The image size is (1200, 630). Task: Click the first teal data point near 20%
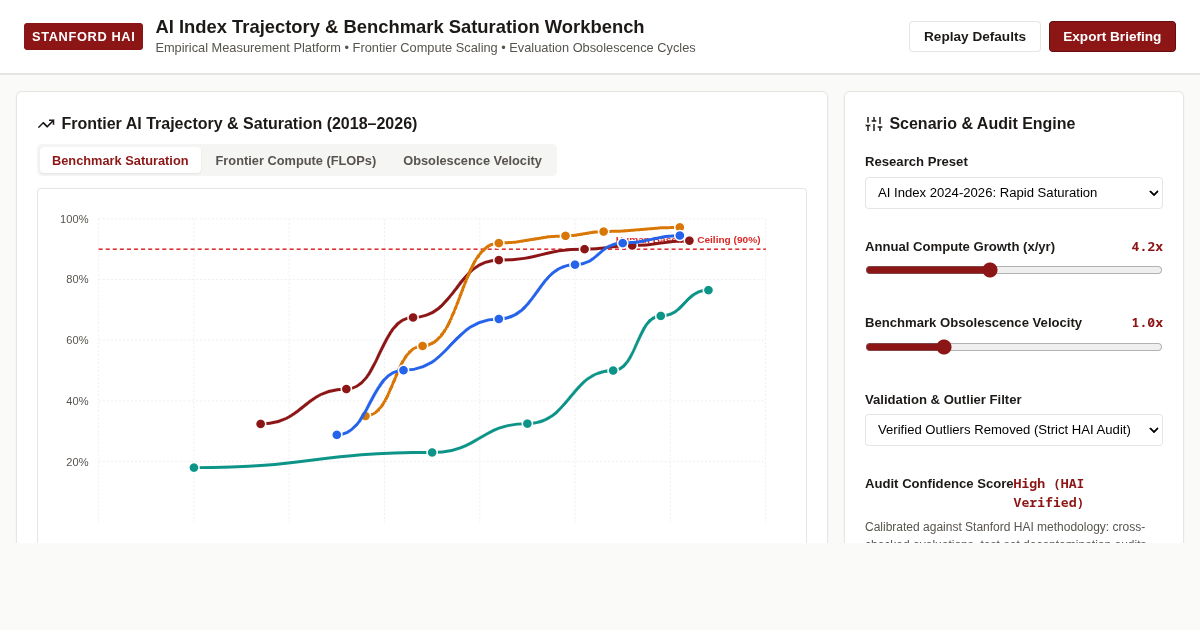(194, 468)
